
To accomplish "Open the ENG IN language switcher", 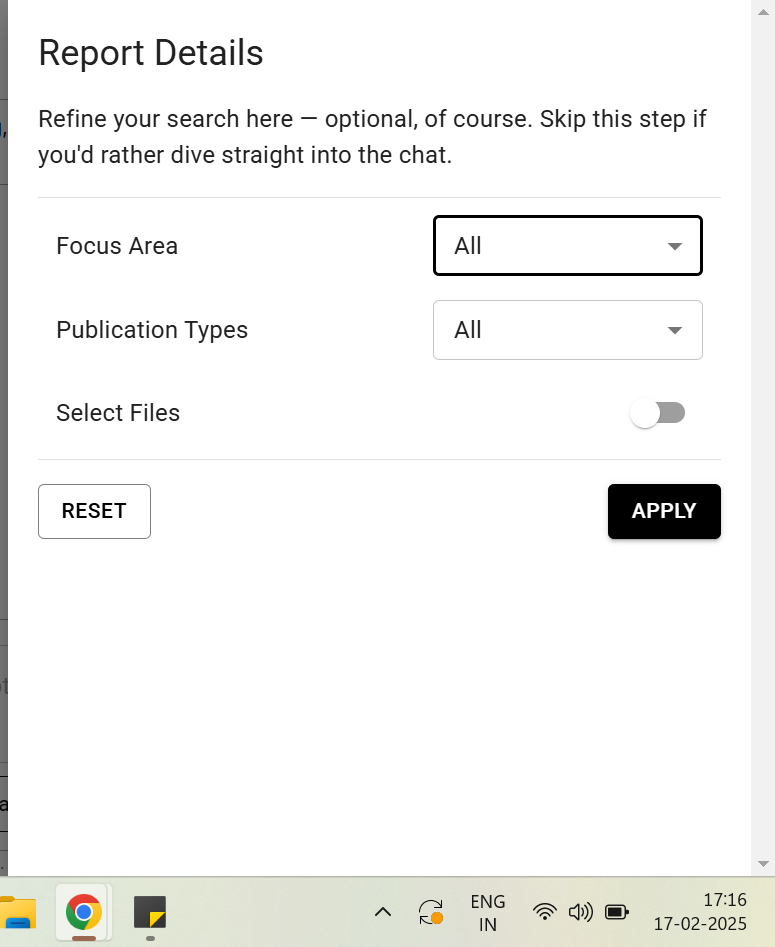I will coord(488,912).
